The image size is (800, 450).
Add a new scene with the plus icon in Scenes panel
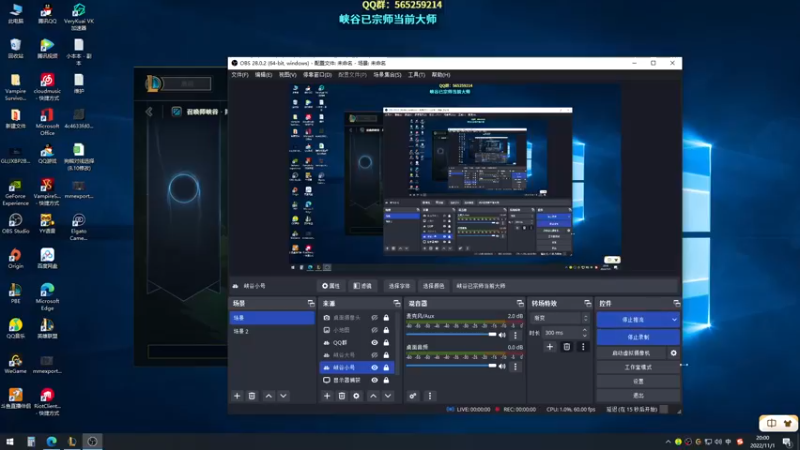point(237,396)
